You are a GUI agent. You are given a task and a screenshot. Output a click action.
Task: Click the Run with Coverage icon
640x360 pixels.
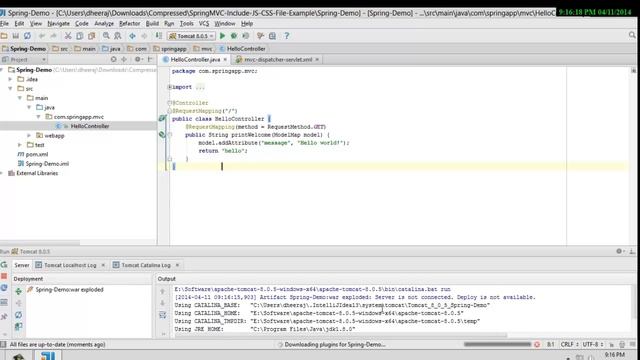(x=246, y=36)
